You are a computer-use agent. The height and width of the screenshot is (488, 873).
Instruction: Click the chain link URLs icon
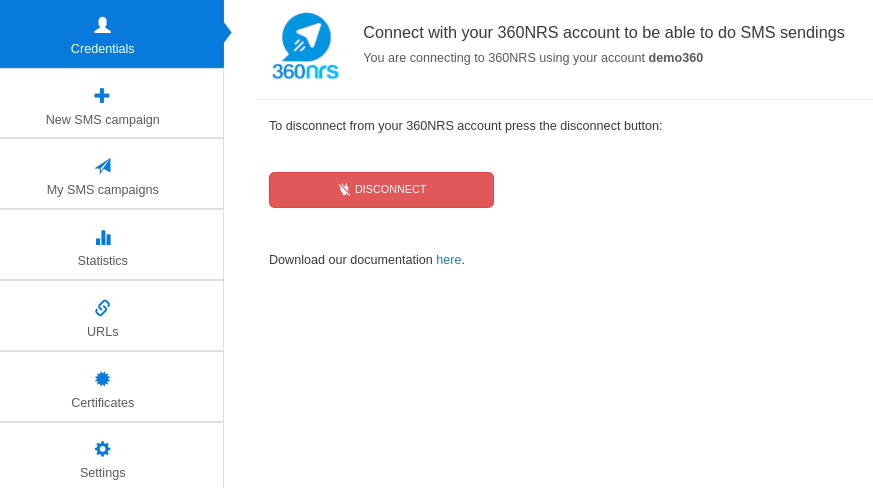[x=102, y=308]
